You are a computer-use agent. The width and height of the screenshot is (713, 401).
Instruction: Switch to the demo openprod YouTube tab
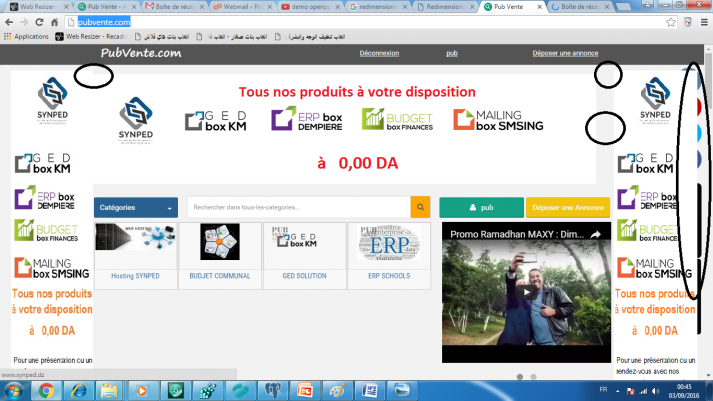[311, 7]
